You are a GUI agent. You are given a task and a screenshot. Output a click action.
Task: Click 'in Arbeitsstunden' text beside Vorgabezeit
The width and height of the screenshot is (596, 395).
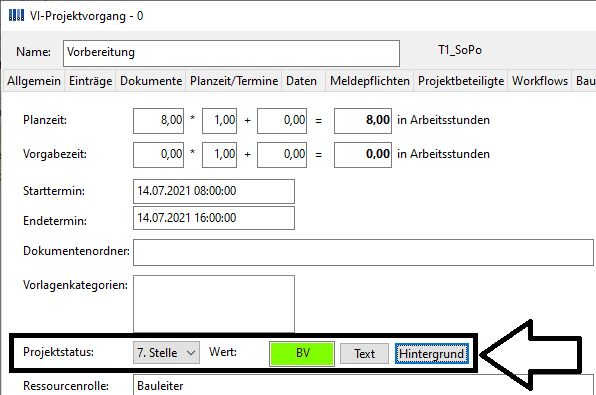[x=443, y=154]
